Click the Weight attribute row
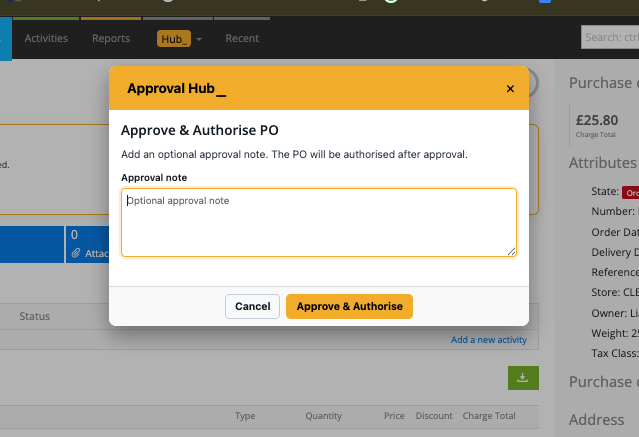Image resolution: width=639 pixels, height=437 pixels. click(615, 333)
